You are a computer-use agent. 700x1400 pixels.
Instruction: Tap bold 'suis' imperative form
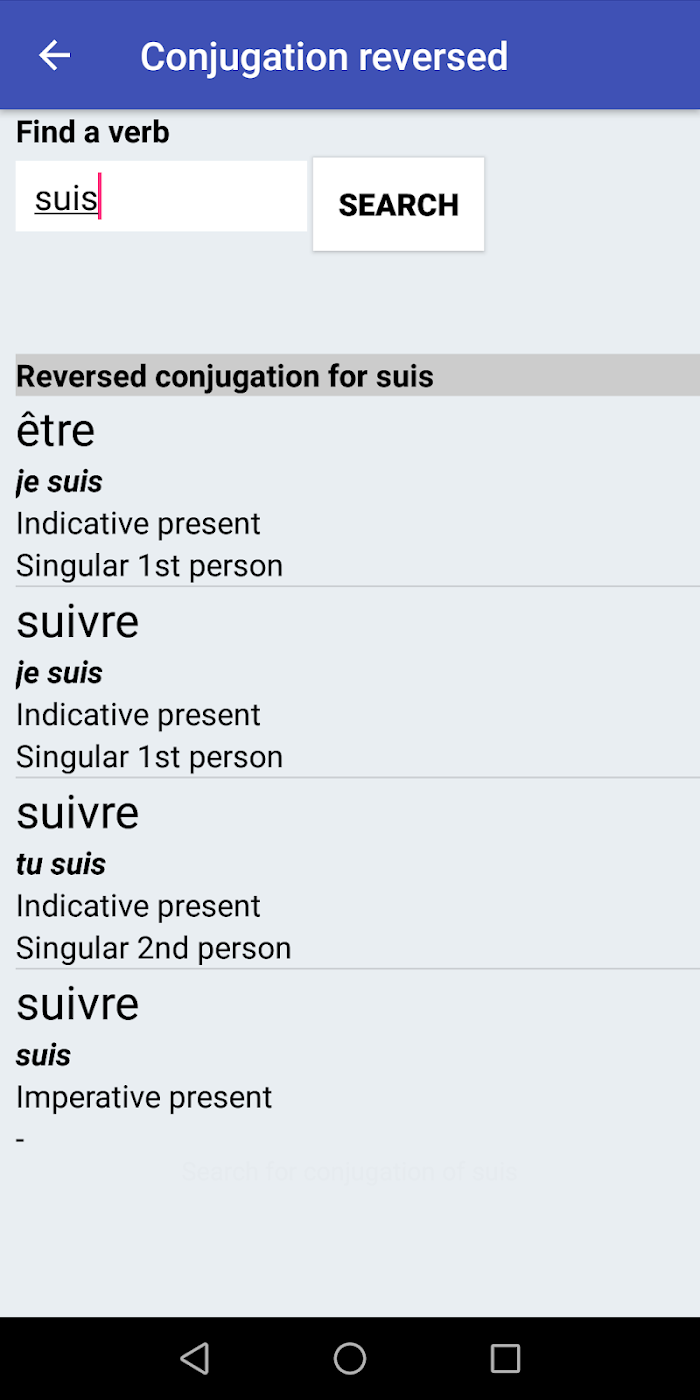tap(43, 1055)
